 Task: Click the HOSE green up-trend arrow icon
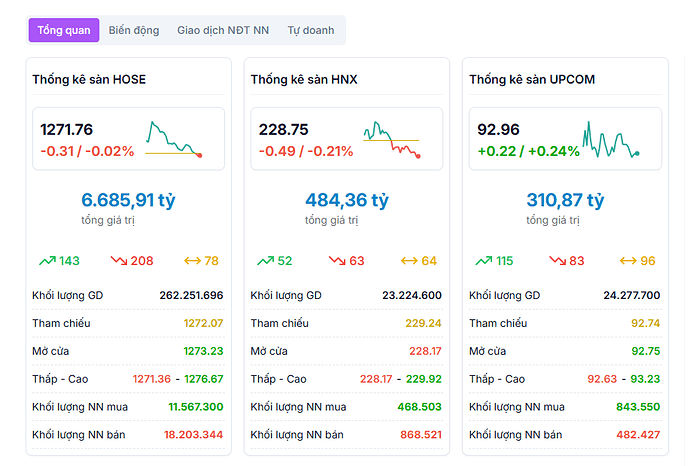coord(47,261)
